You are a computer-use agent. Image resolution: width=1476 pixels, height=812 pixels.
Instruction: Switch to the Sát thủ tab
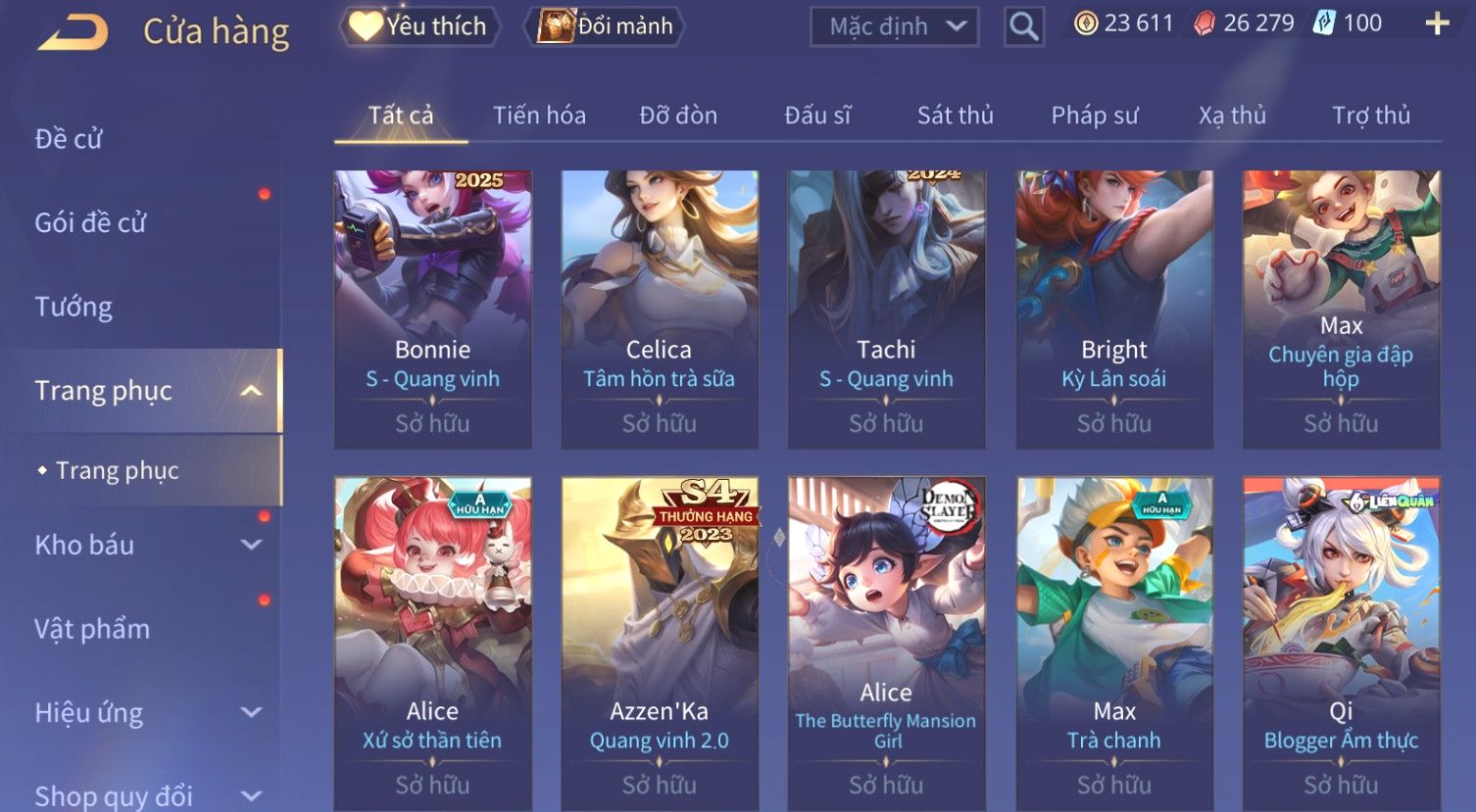(x=955, y=116)
